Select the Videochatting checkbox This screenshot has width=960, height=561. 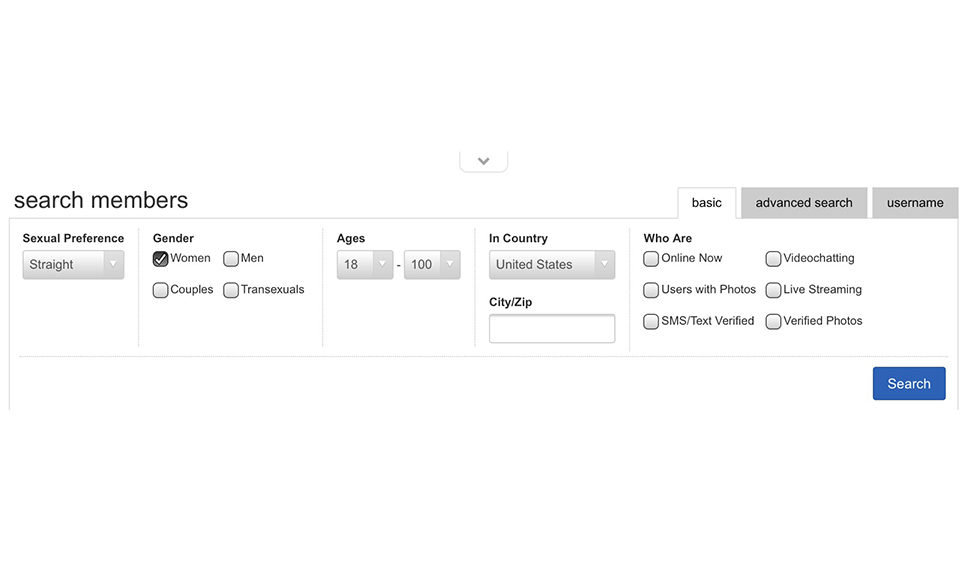pyautogui.click(x=773, y=259)
